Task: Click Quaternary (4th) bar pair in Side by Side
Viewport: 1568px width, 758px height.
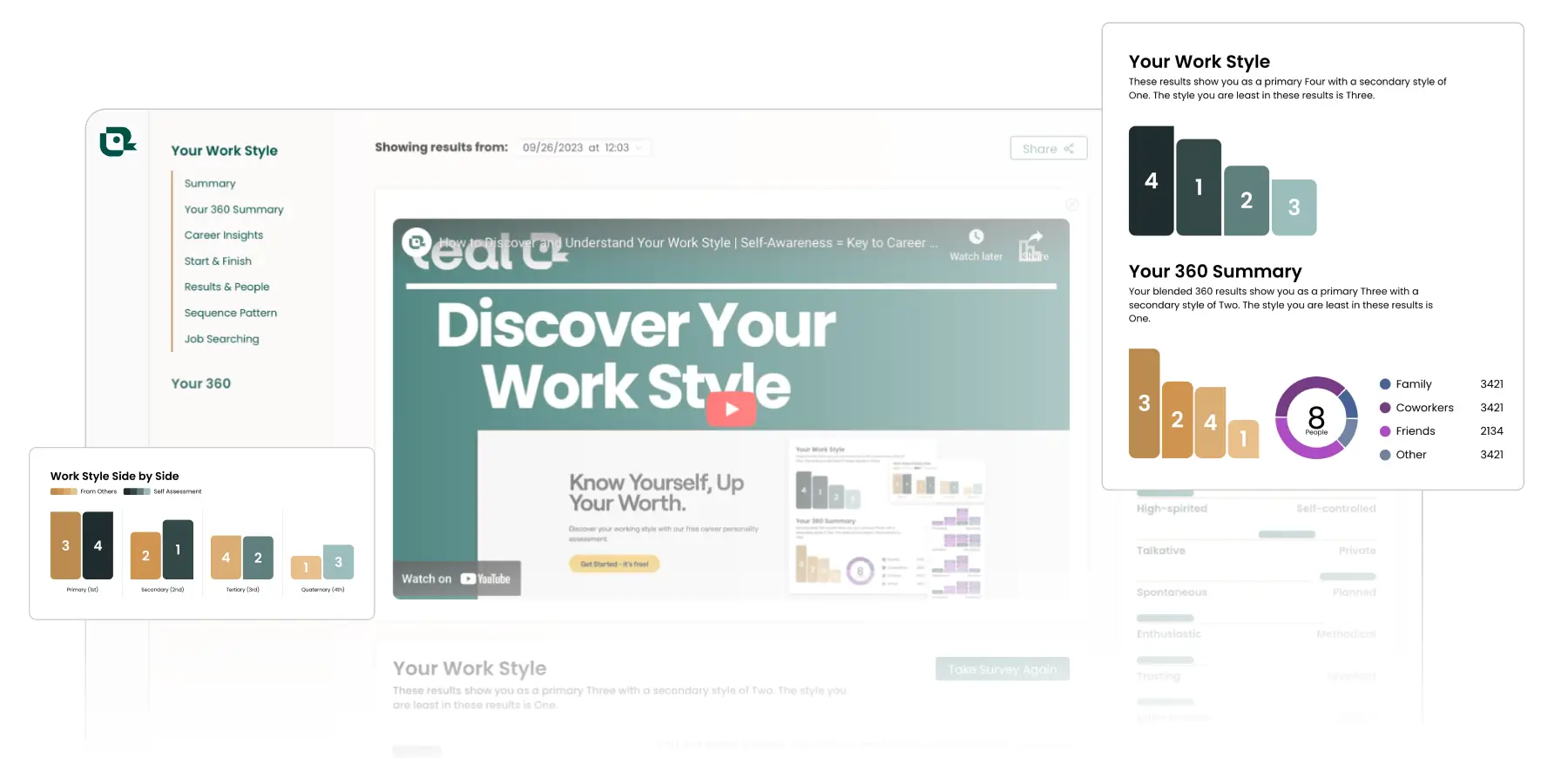Action: click(x=322, y=562)
